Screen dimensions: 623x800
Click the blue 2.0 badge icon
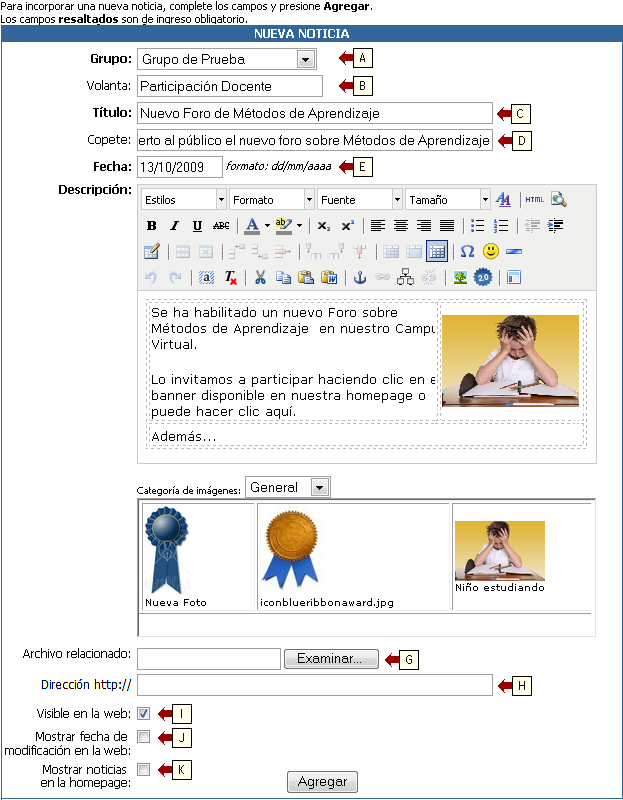pos(483,278)
